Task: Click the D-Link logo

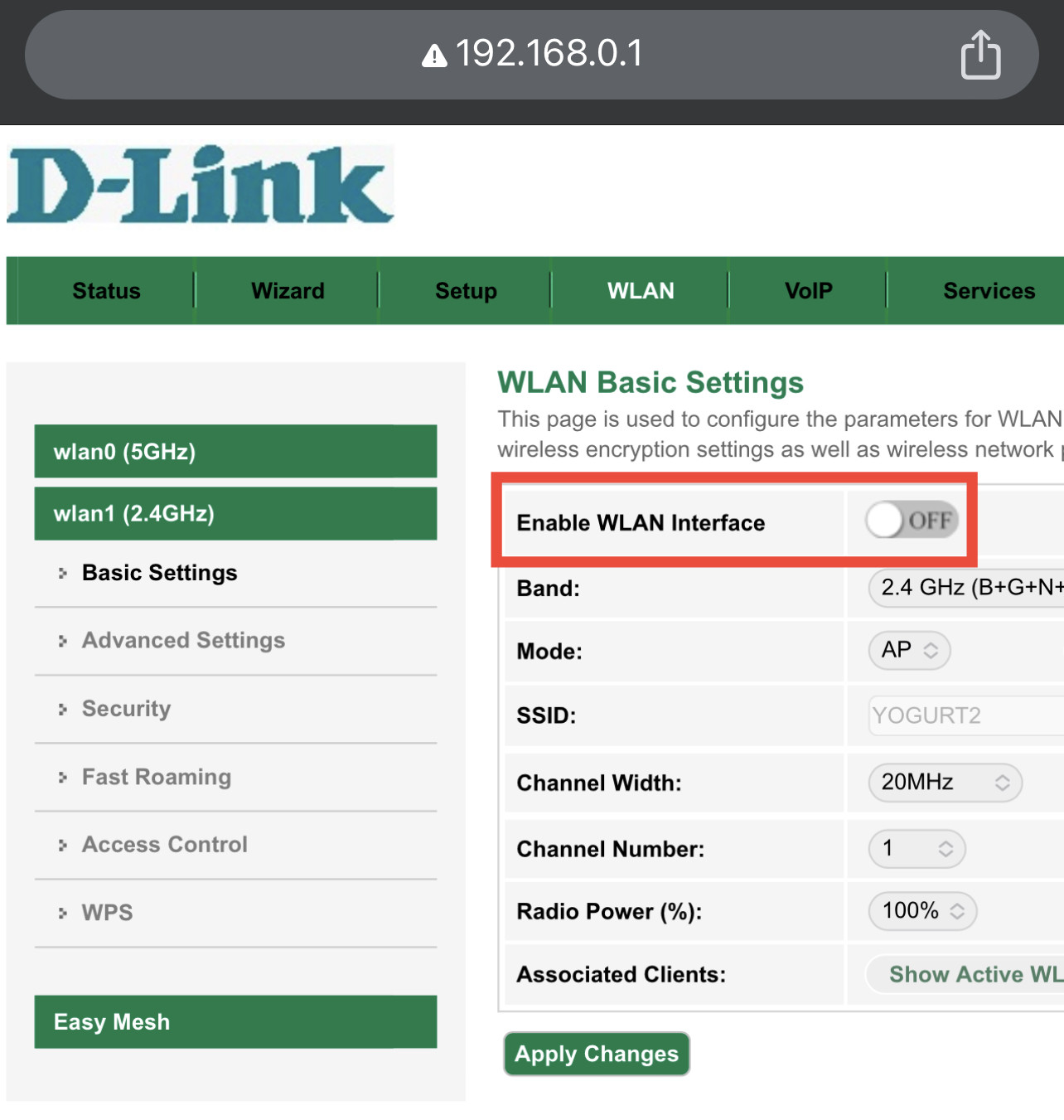Action: click(201, 184)
